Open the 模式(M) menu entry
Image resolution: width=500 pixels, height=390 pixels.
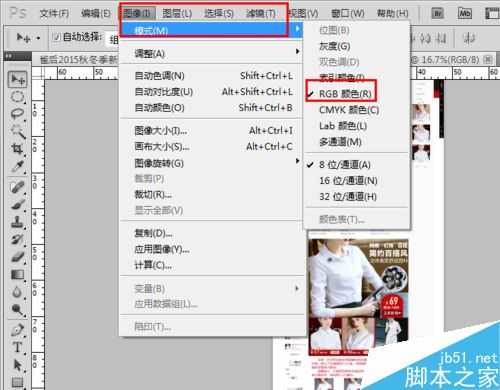point(211,31)
